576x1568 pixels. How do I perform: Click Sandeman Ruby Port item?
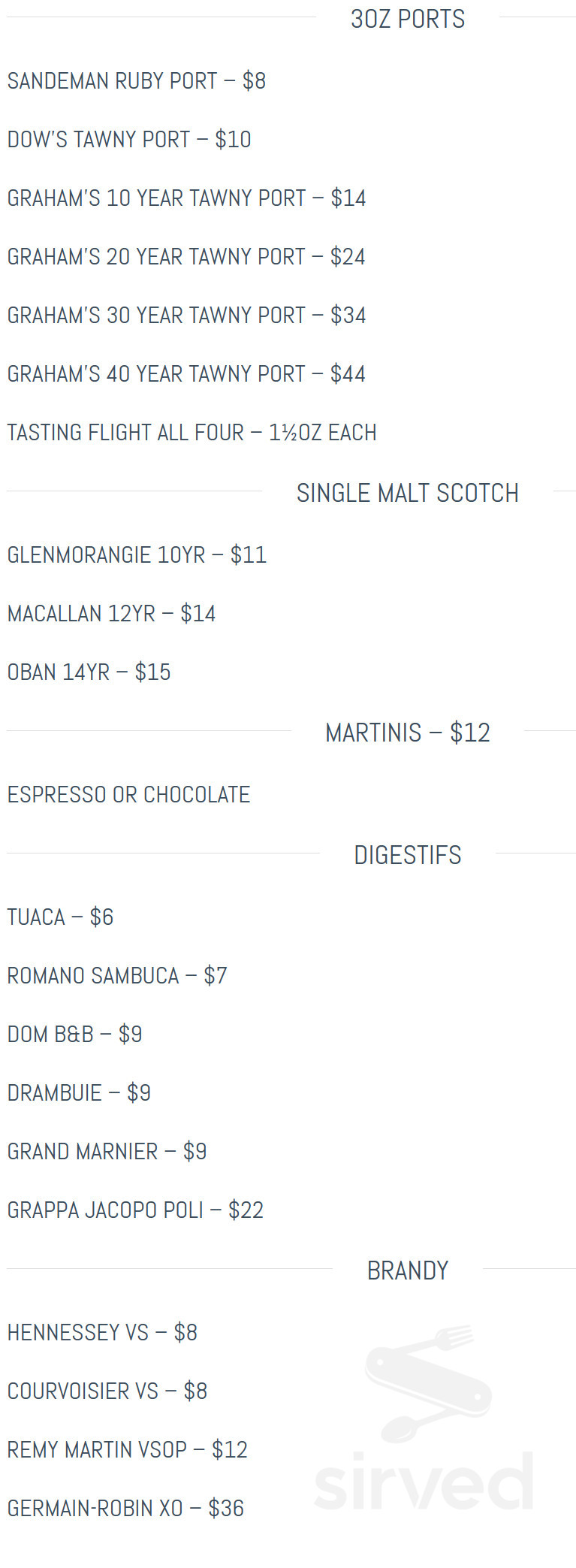136,81
